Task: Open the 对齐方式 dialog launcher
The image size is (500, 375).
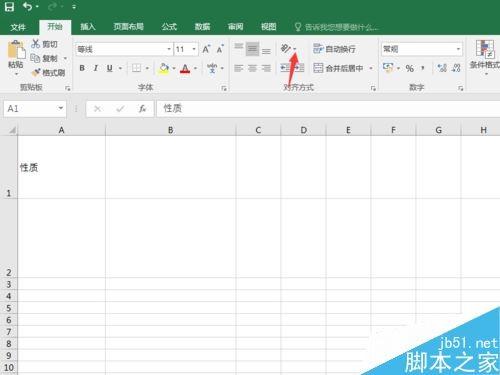Action: (x=373, y=88)
